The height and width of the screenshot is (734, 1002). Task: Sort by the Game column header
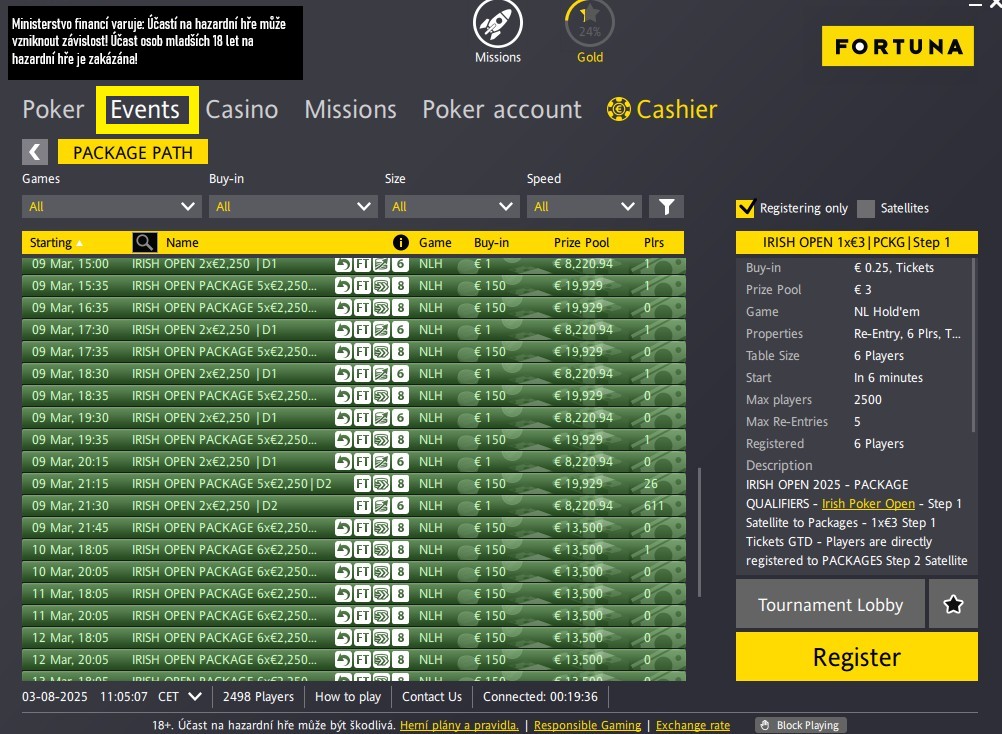435,242
